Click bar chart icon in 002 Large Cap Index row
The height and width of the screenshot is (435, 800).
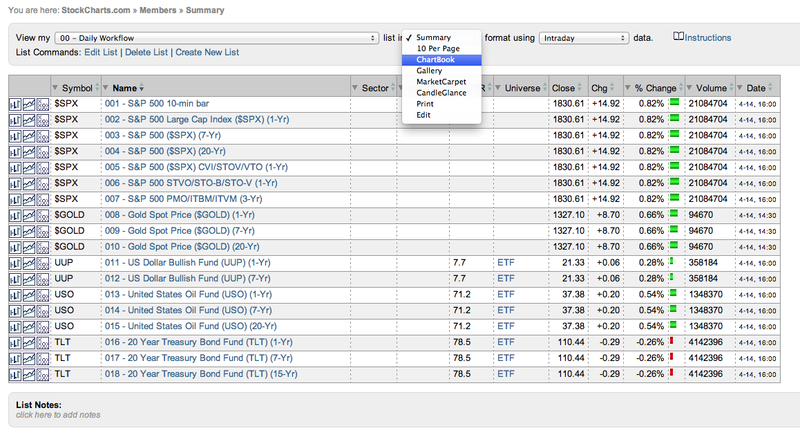pos(15,120)
